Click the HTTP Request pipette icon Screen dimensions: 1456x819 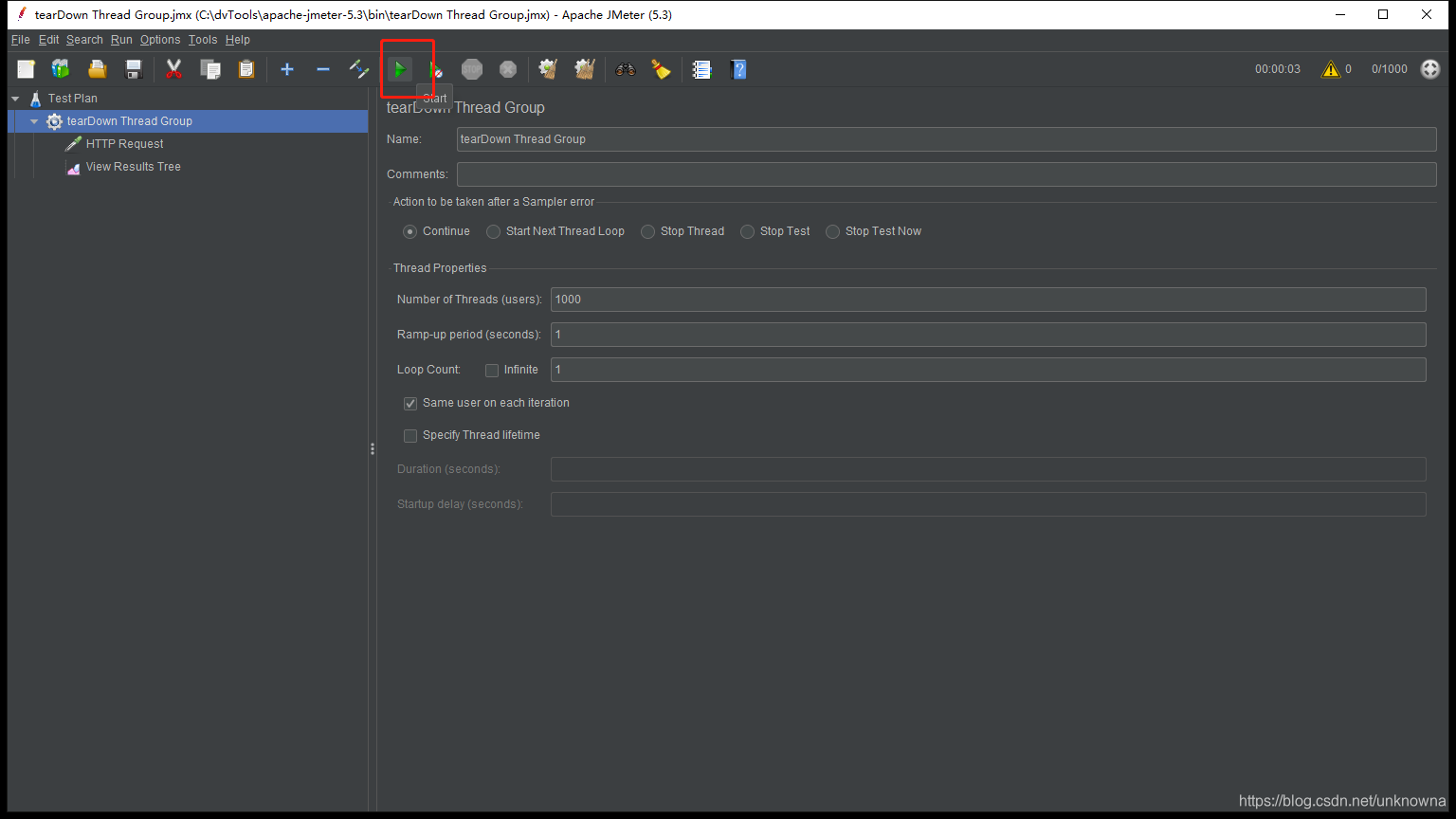click(73, 144)
